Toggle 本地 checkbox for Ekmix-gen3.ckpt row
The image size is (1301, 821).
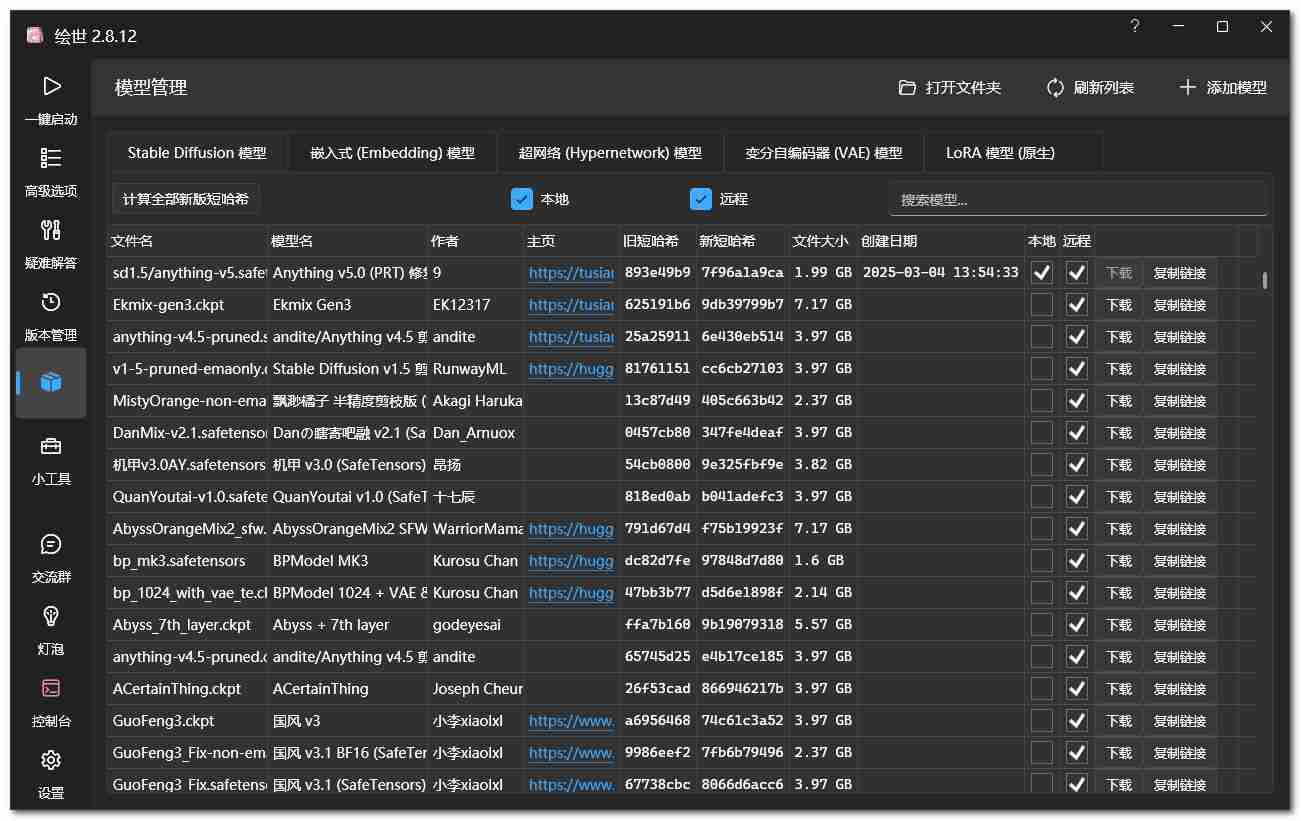pyautogui.click(x=1042, y=305)
